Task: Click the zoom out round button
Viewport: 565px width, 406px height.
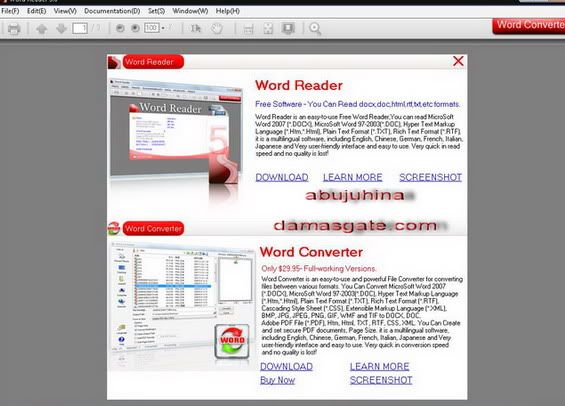Action: tap(120, 28)
